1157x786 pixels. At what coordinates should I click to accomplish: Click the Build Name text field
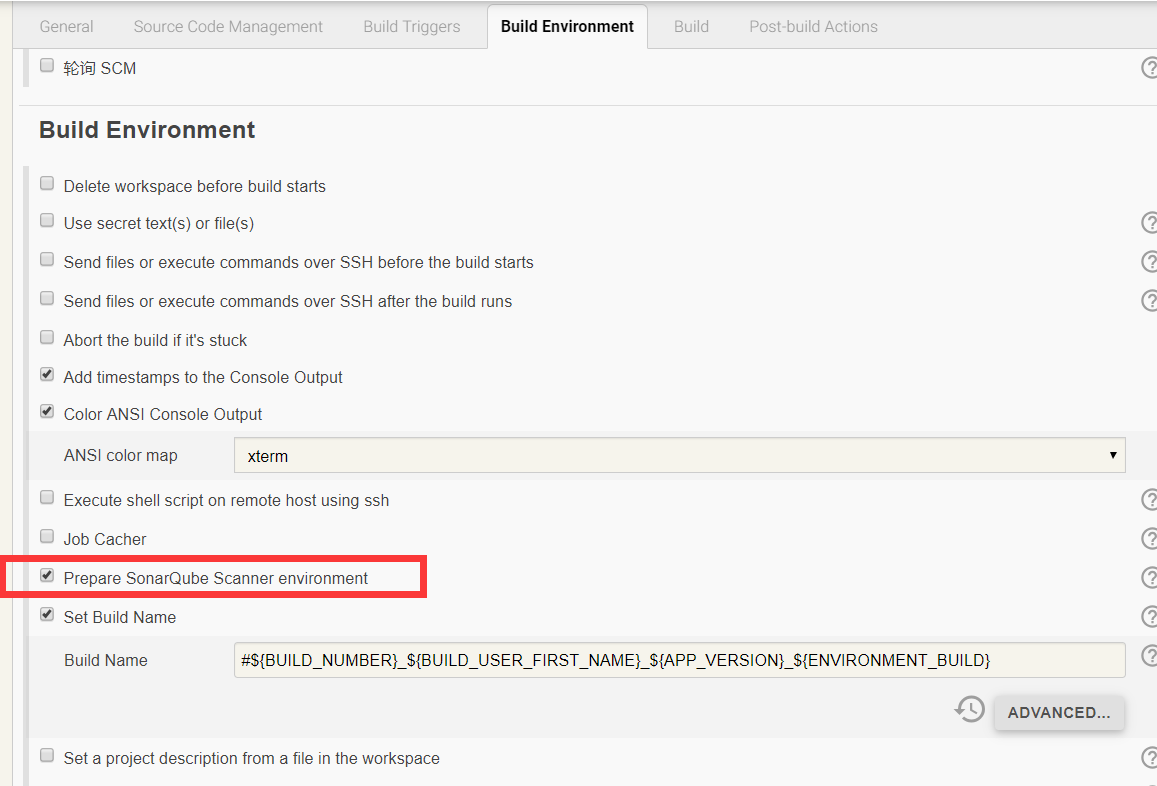pos(679,660)
